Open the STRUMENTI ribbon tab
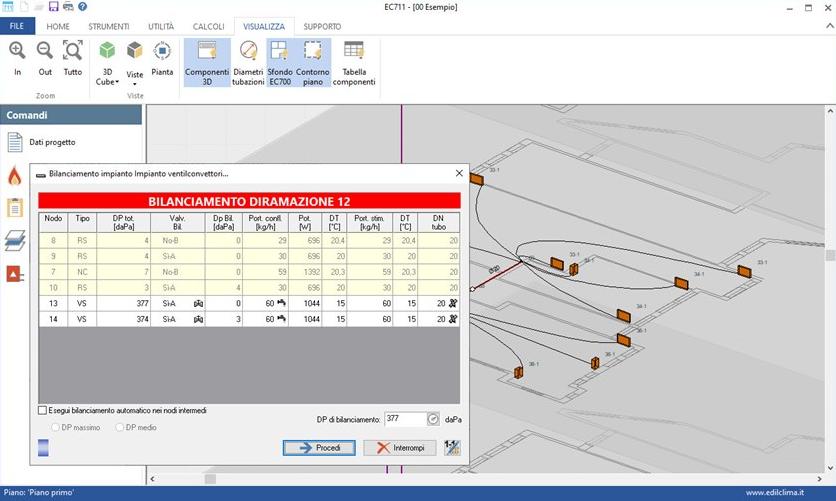Viewport: 836px width, 501px height. (x=108, y=25)
